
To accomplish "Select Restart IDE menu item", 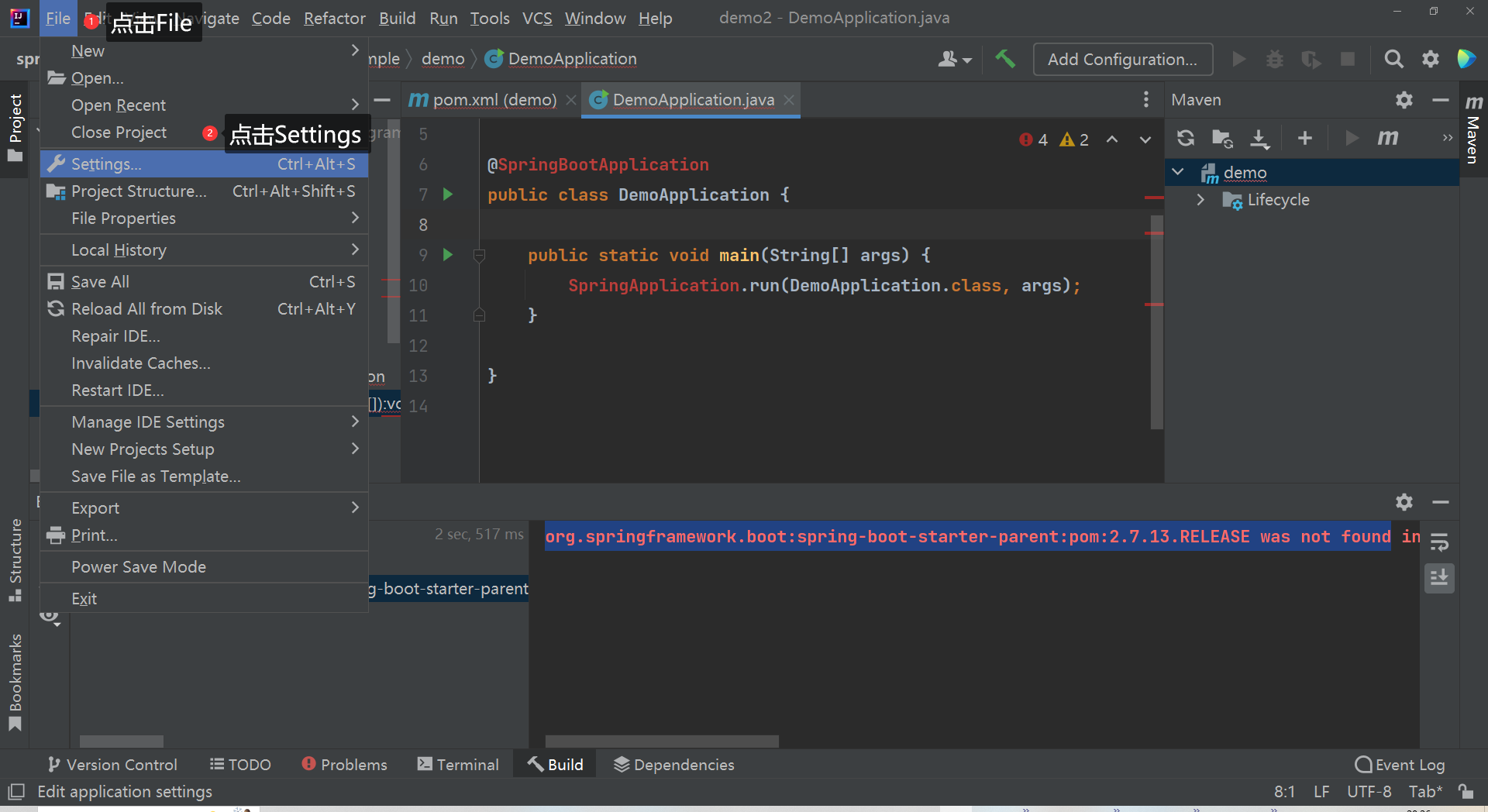I will pyautogui.click(x=204, y=390).
